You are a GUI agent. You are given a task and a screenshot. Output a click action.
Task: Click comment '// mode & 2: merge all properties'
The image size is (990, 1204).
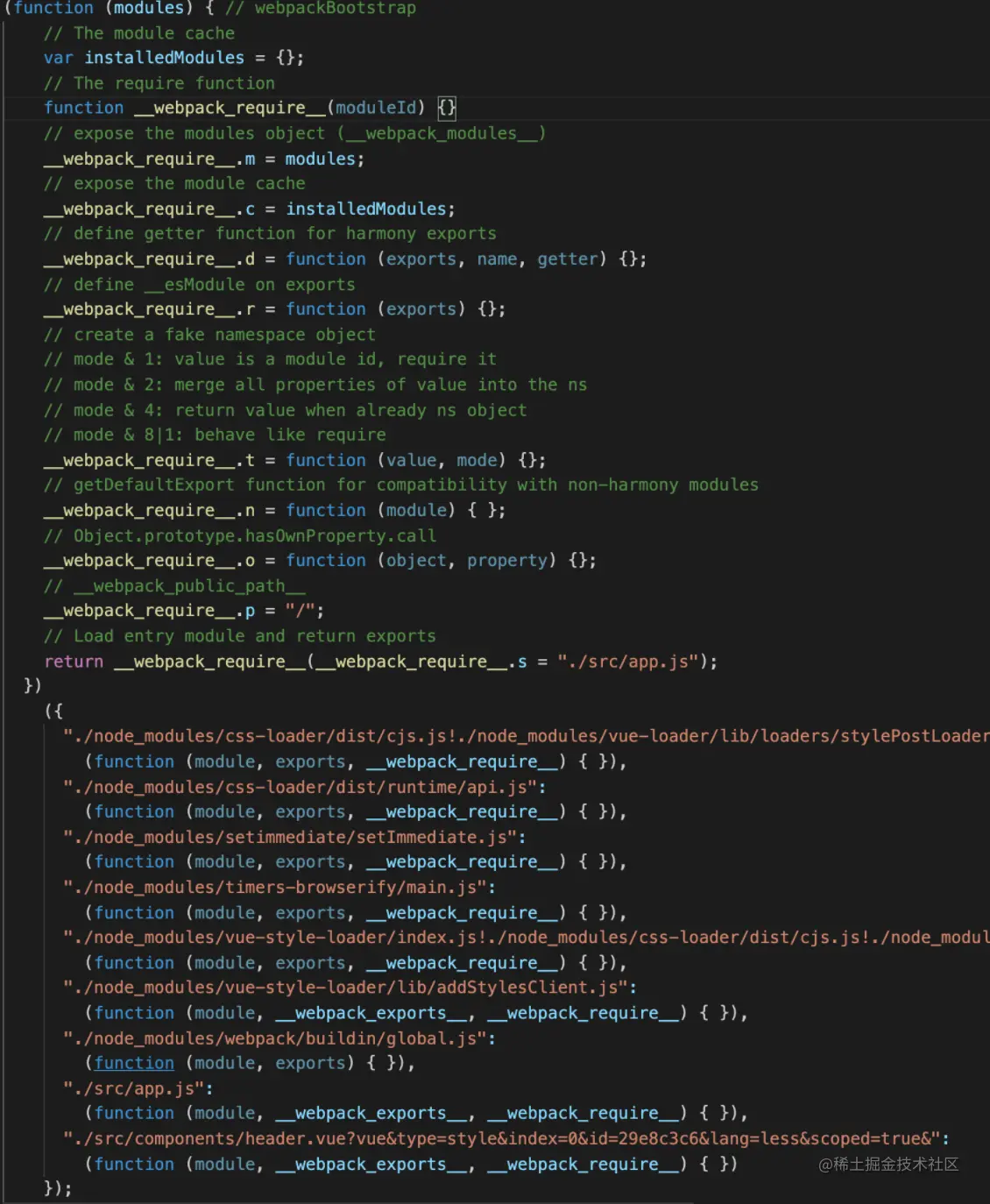pyautogui.click(x=315, y=385)
